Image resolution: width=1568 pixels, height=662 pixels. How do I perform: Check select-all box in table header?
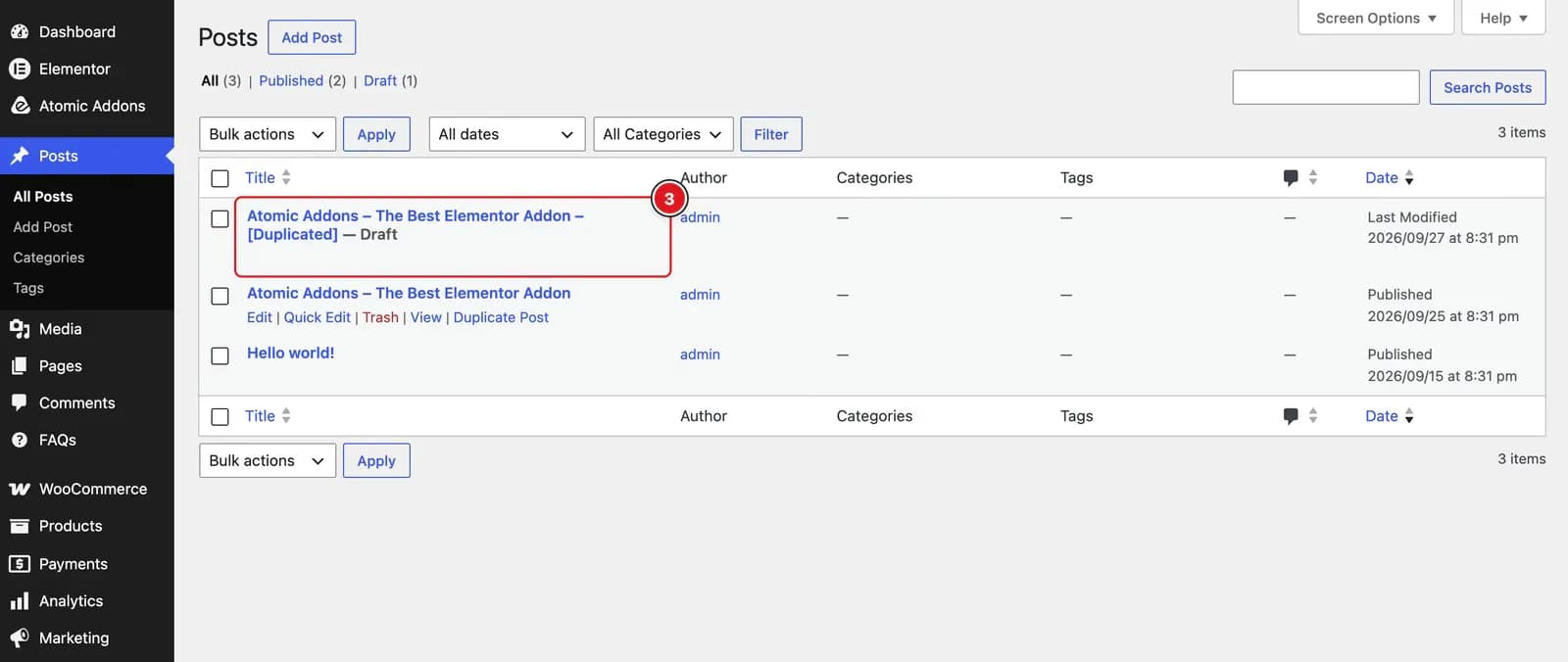click(220, 178)
